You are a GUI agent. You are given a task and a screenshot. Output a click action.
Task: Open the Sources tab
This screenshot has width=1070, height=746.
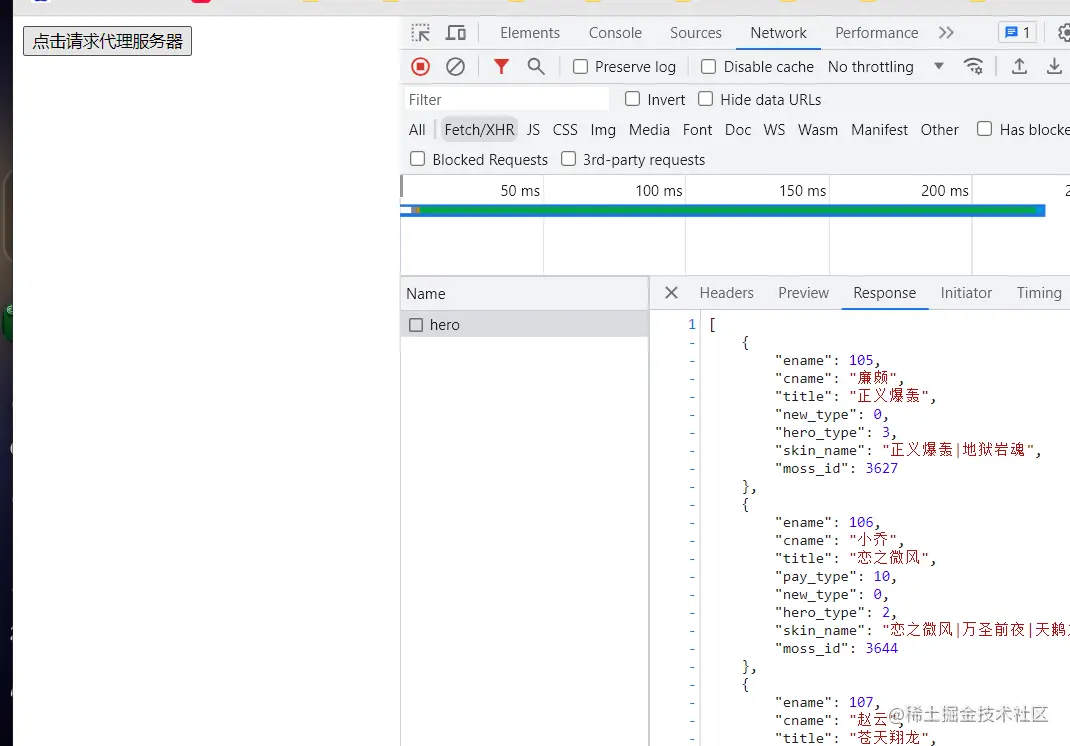click(x=695, y=33)
